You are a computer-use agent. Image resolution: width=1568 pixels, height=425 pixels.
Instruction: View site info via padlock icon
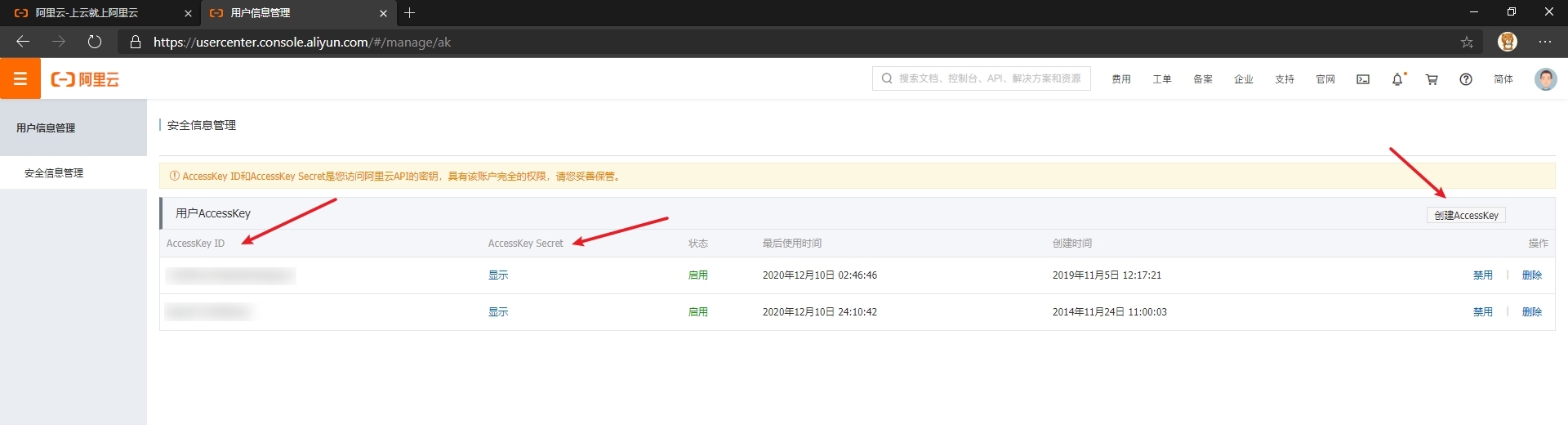136,42
